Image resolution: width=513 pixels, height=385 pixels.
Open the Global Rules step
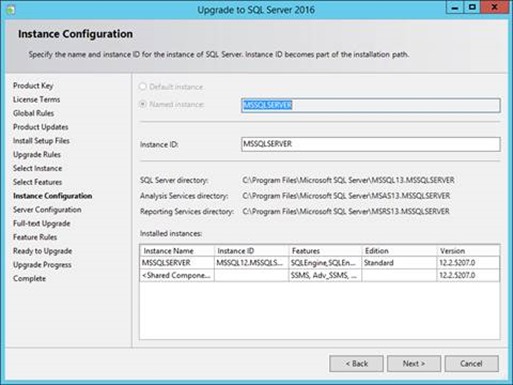33,113
